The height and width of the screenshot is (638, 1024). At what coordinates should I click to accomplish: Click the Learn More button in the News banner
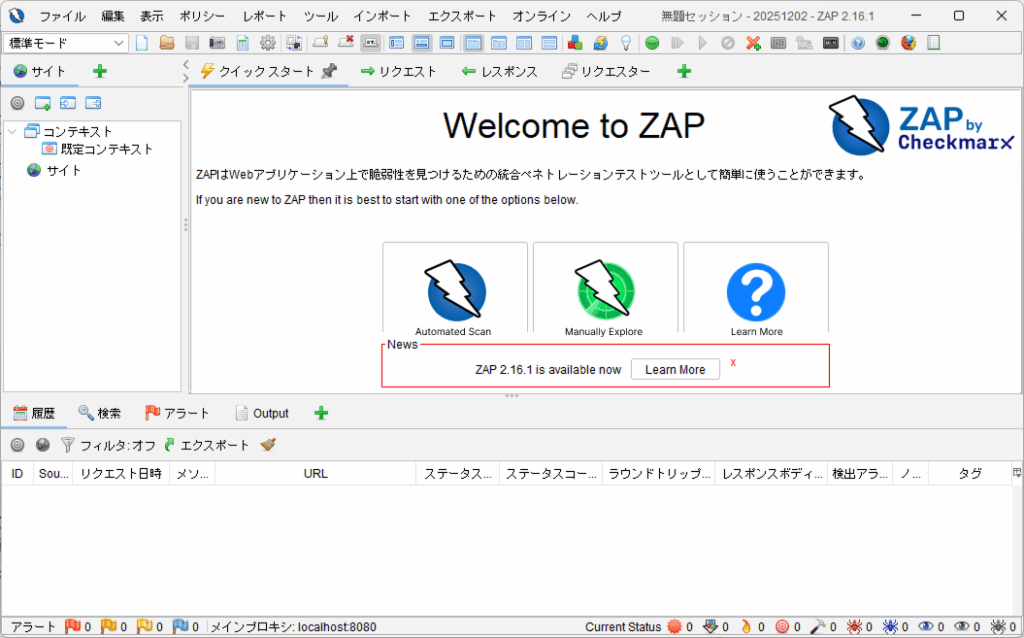(675, 369)
